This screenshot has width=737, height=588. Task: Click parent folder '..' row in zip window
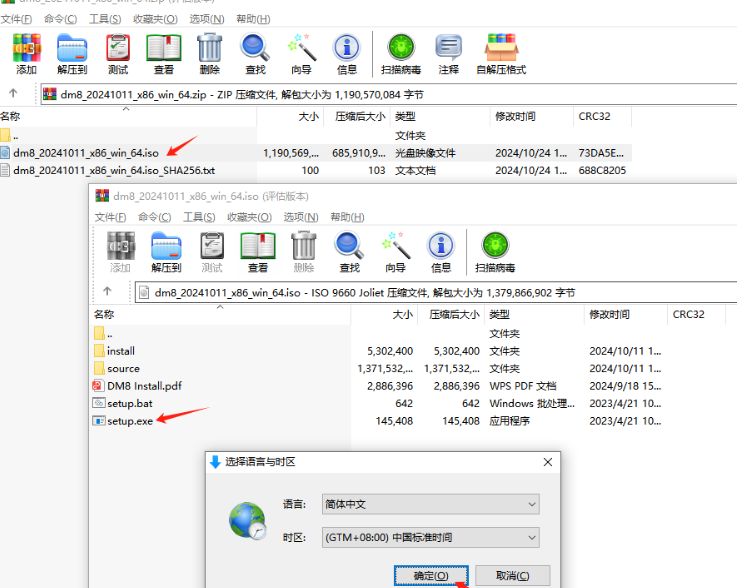click(x=315, y=136)
